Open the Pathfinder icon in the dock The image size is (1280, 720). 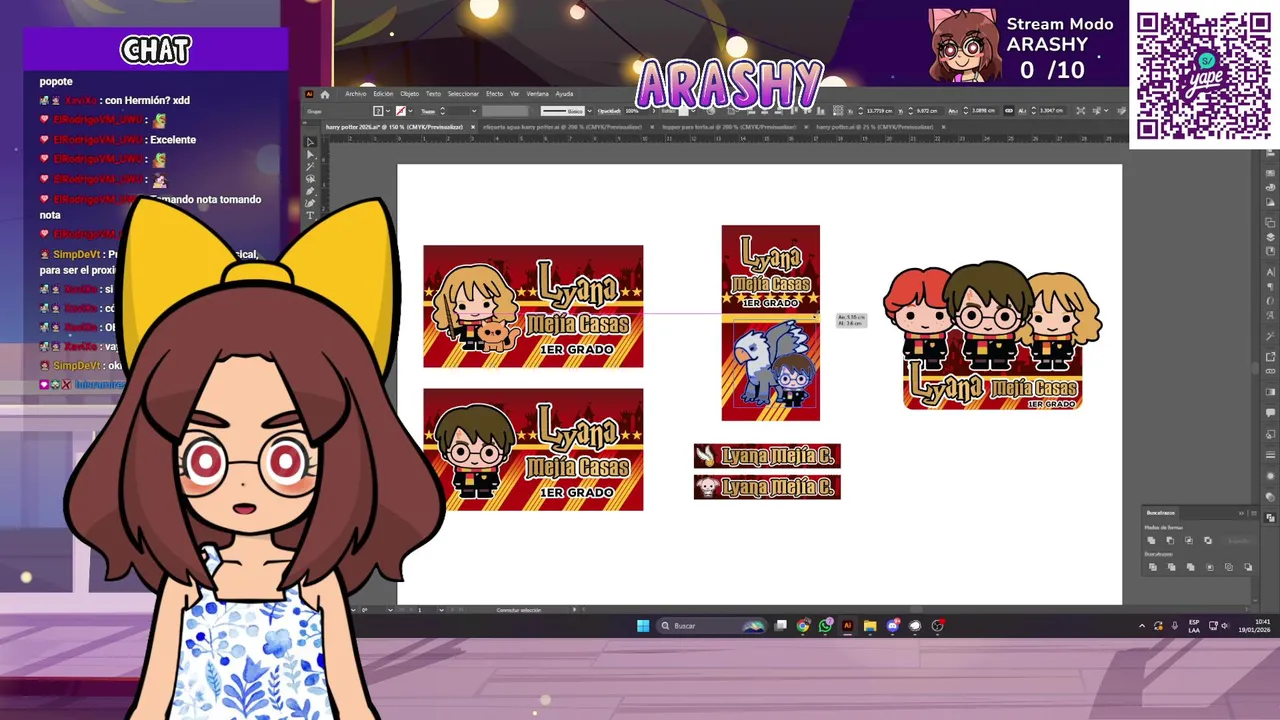(1271, 518)
